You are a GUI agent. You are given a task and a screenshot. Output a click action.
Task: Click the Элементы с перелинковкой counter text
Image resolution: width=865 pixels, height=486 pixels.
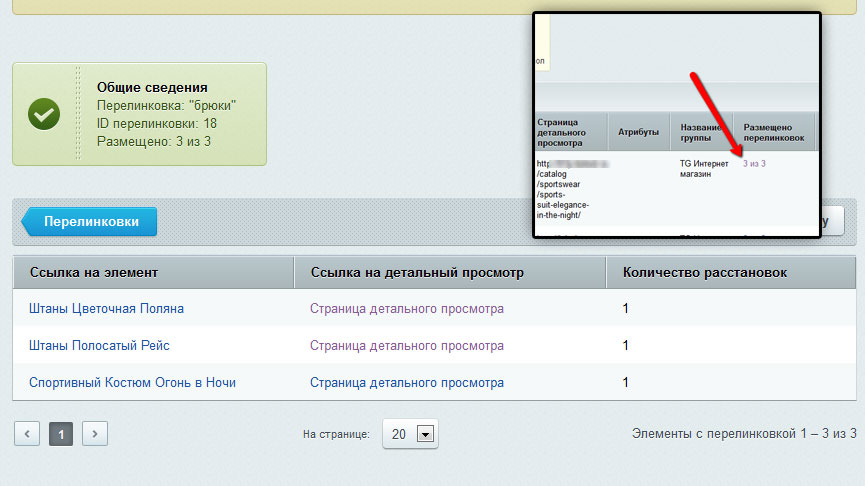click(x=744, y=434)
